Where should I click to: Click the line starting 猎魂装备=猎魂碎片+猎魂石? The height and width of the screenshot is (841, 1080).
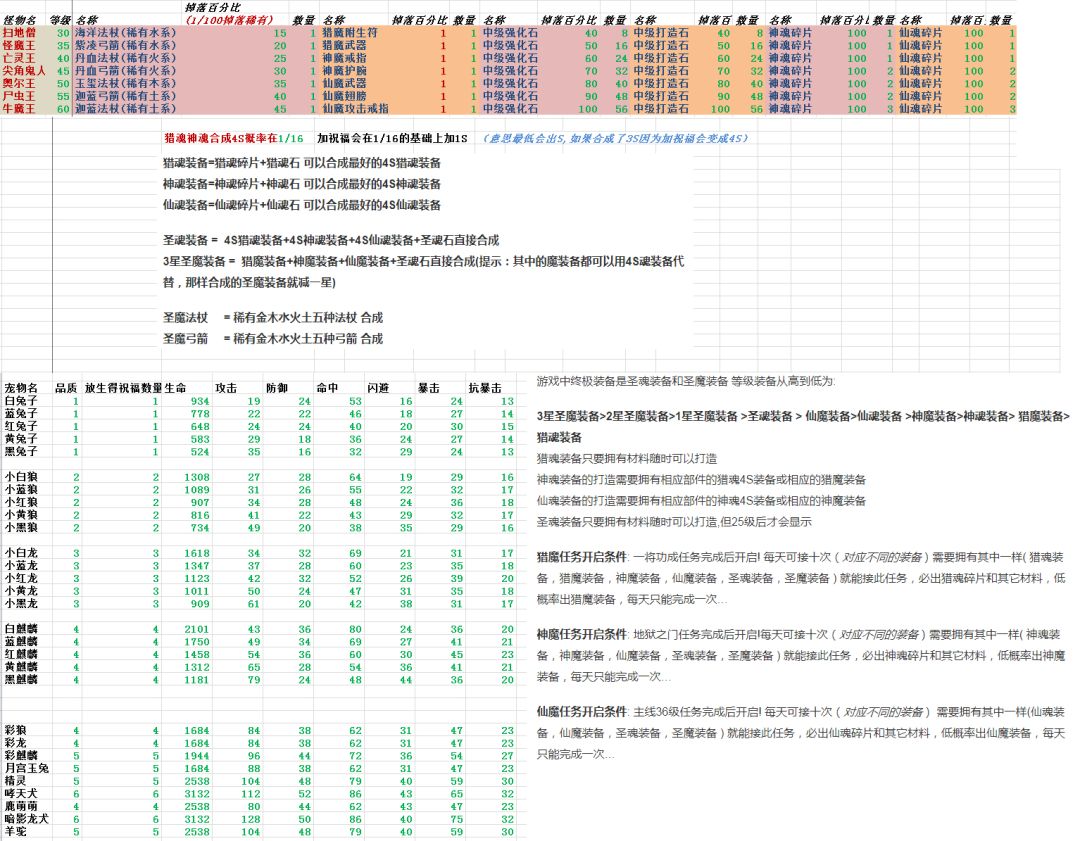(302, 163)
